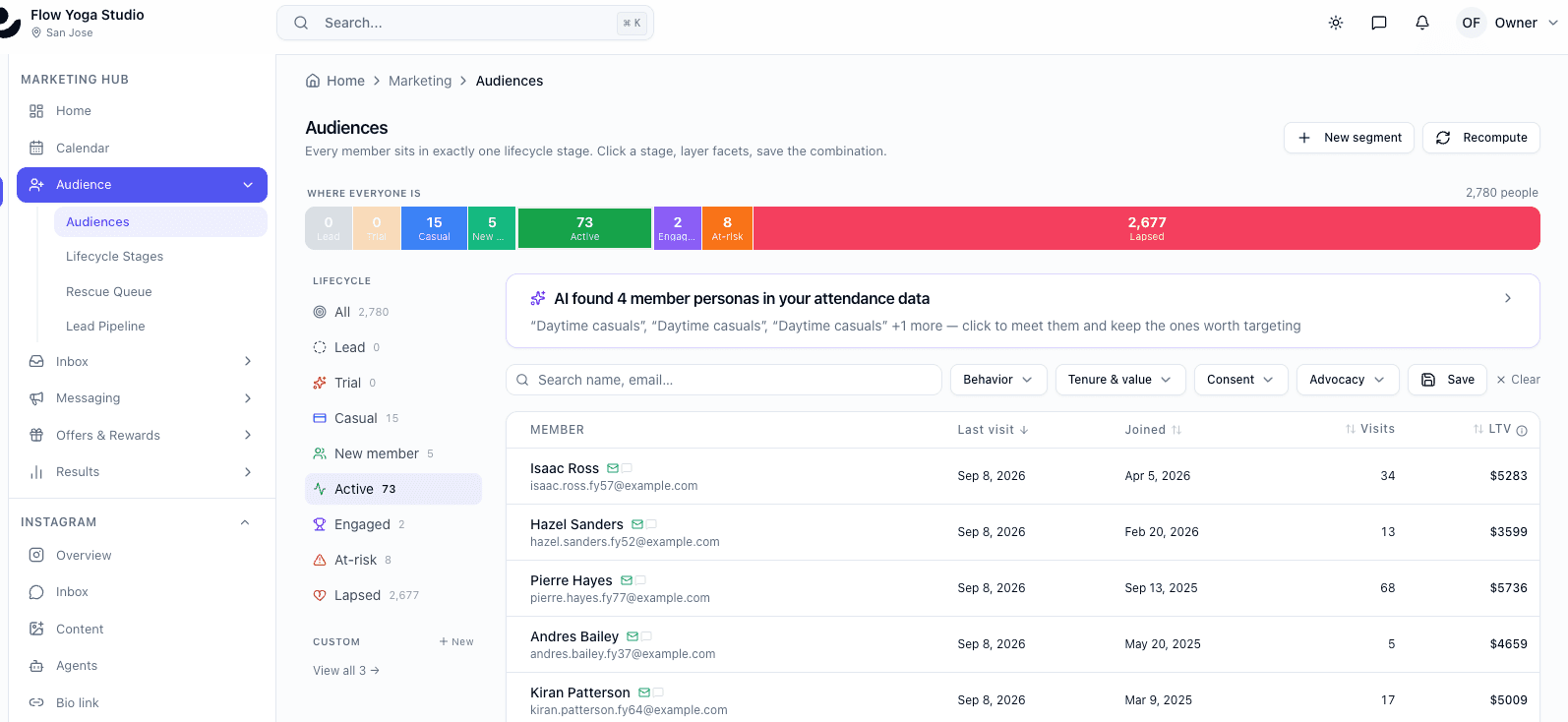Click the red Lapsed segment in distribution bar
Screen dimensions: 1568x722
1147,228
